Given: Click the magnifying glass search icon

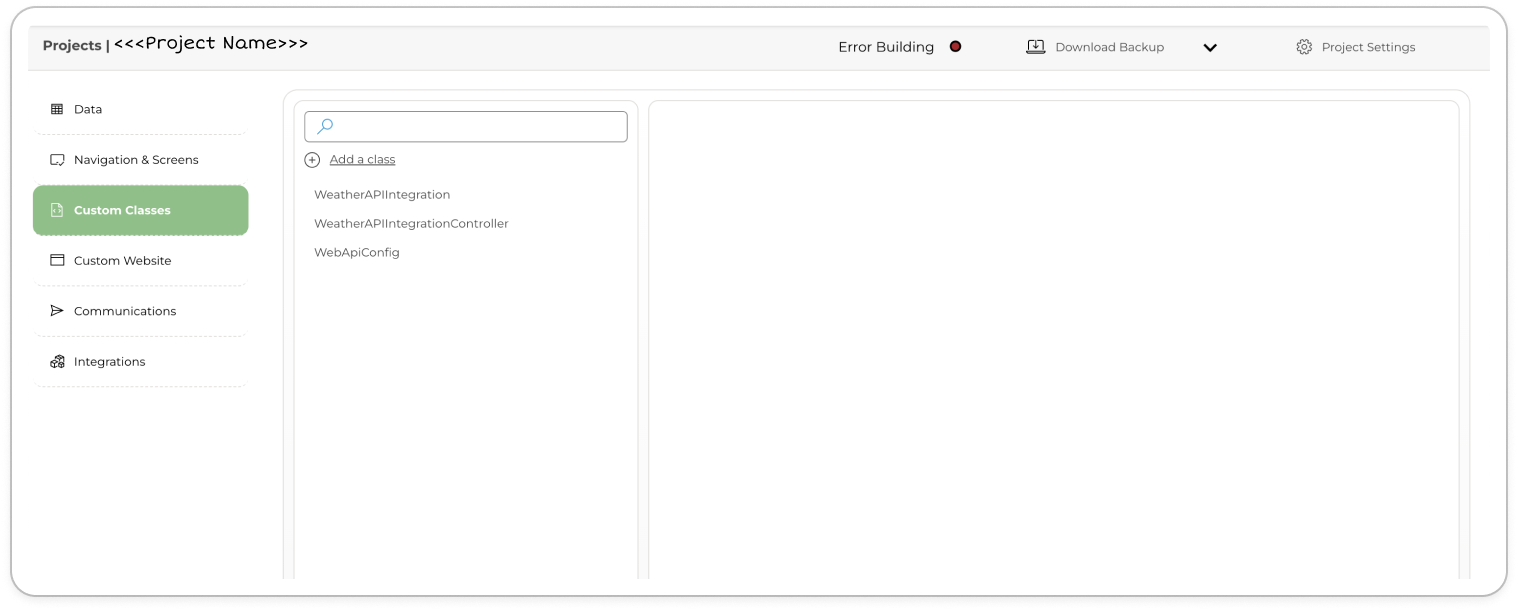Looking at the screenshot, I should pyautogui.click(x=325, y=126).
